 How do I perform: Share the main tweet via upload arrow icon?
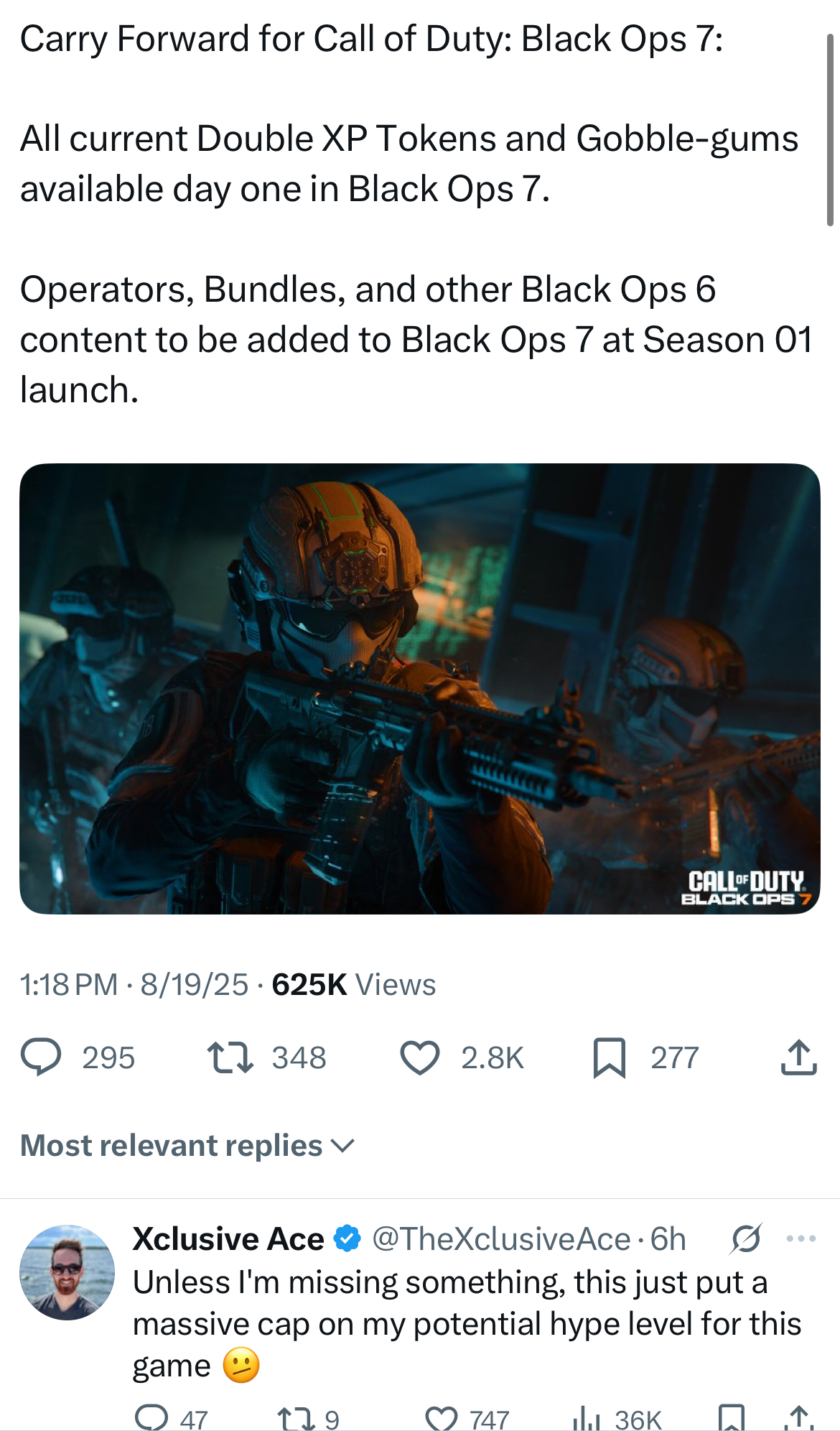tap(798, 1057)
